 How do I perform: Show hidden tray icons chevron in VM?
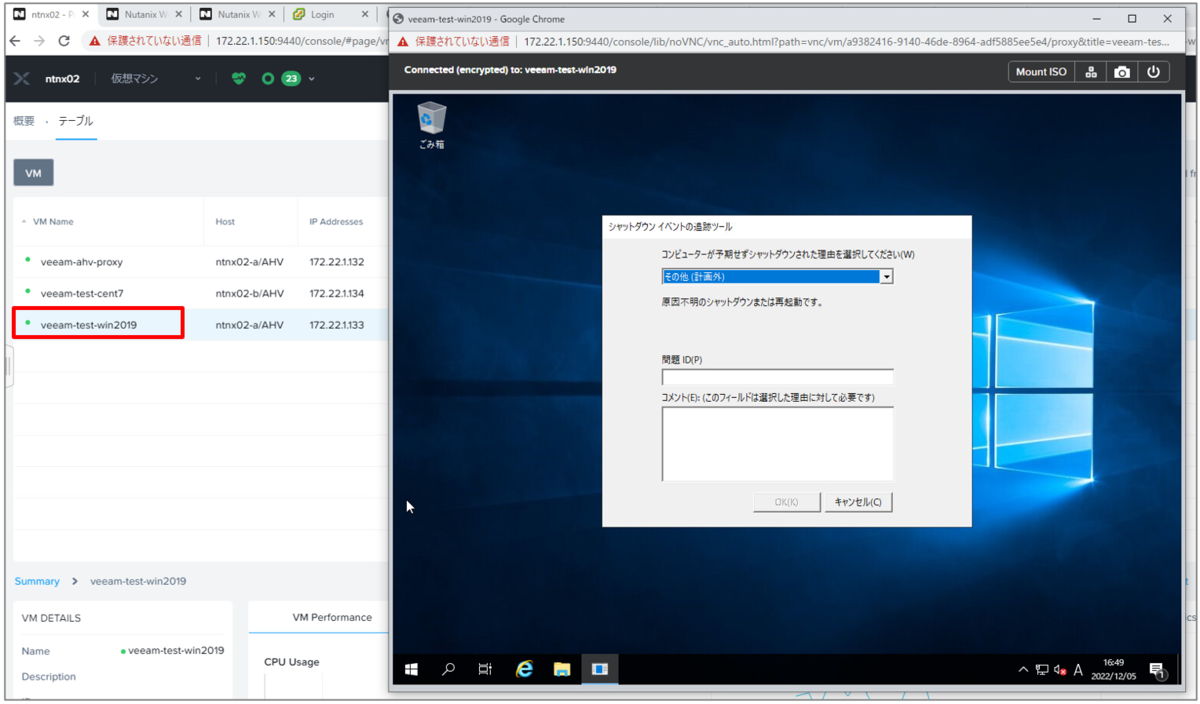(x=1023, y=670)
